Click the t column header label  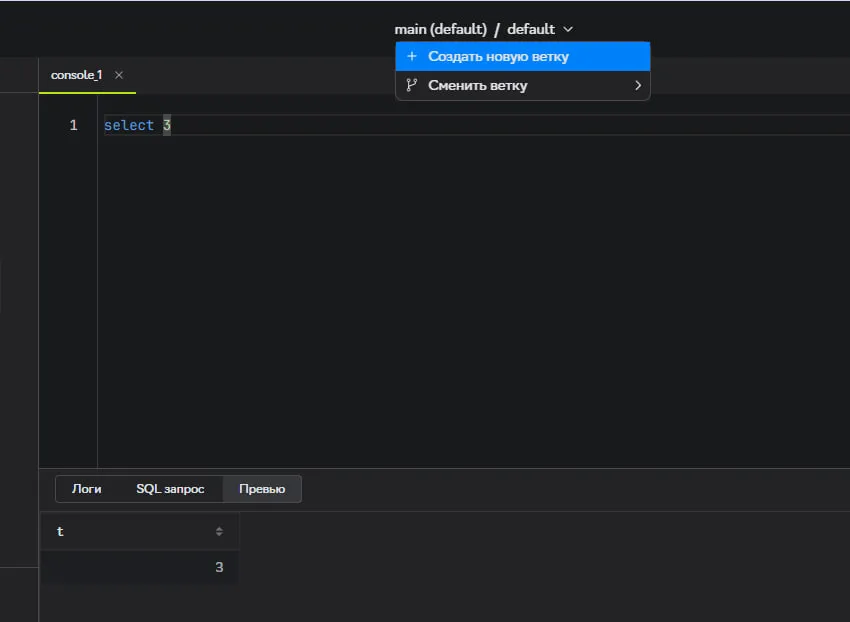click(60, 532)
